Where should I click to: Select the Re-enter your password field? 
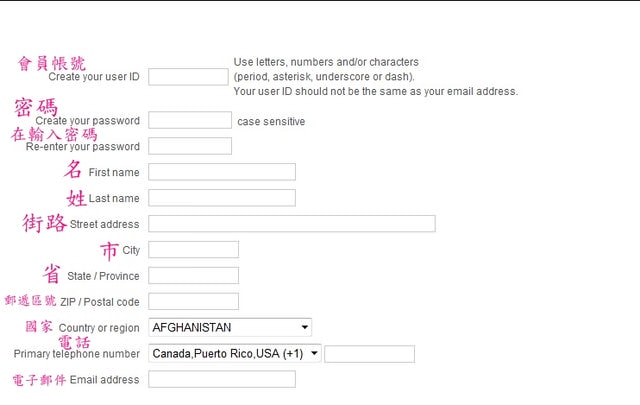point(189,147)
